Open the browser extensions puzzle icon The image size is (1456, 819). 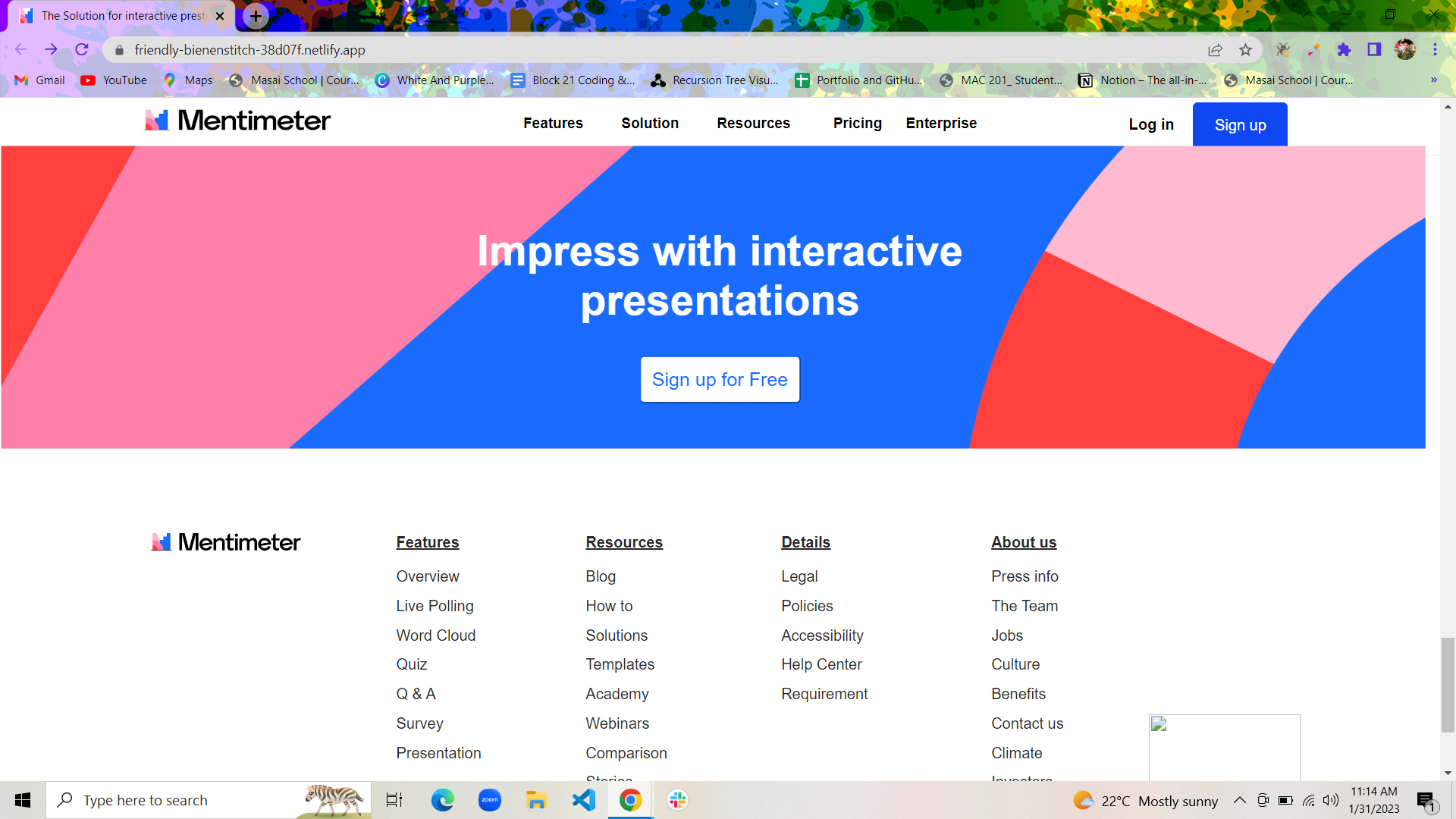point(1344,50)
